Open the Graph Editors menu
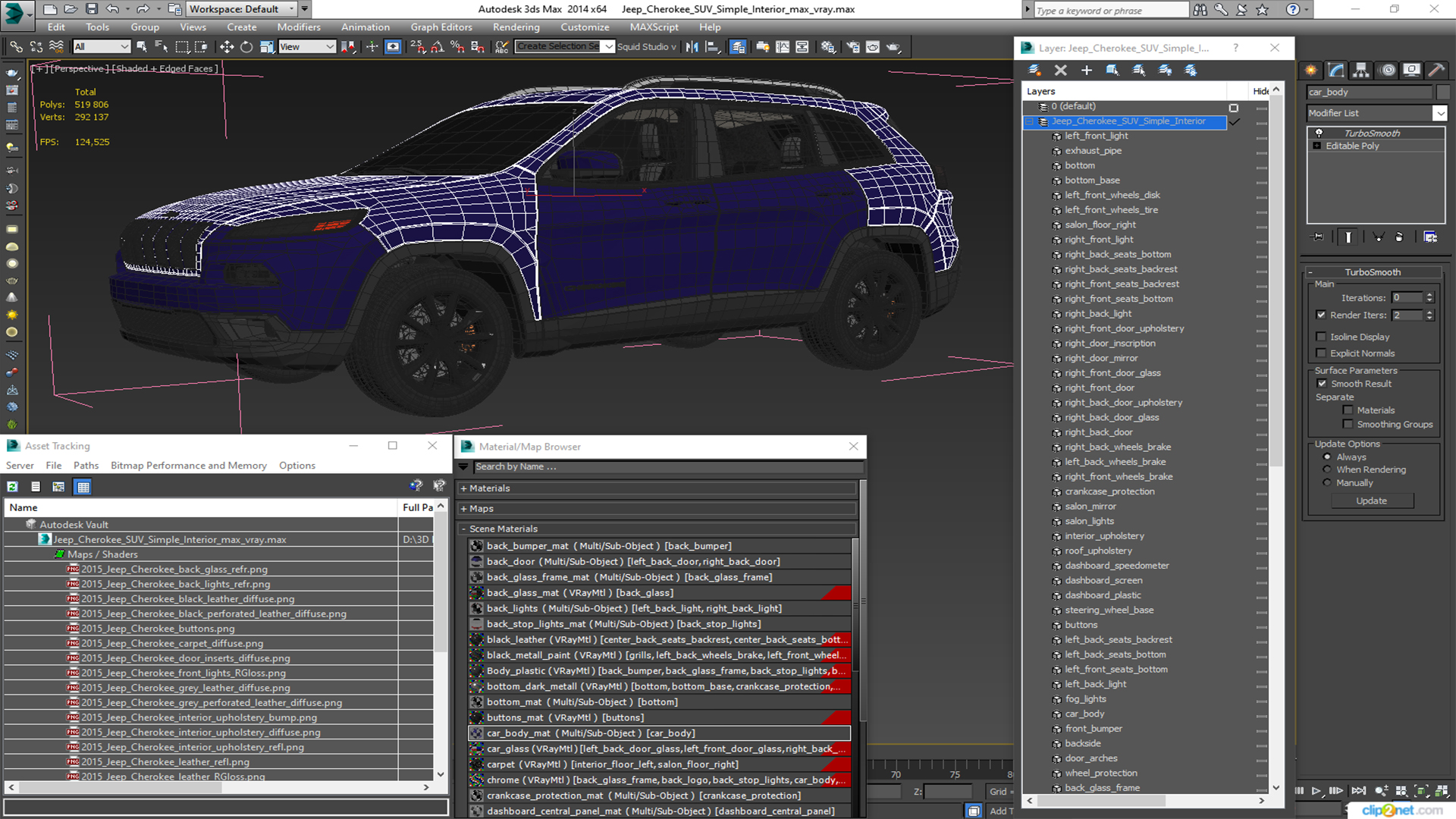The width and height of the screenshot is (1456, 819). point(441,27)
